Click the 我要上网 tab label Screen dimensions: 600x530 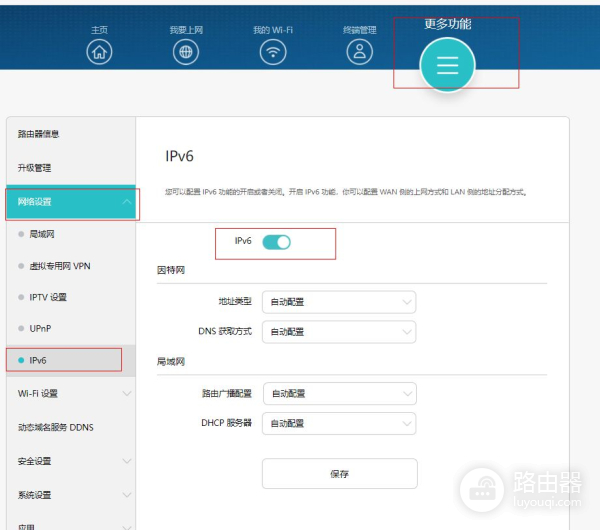point(186,30)
